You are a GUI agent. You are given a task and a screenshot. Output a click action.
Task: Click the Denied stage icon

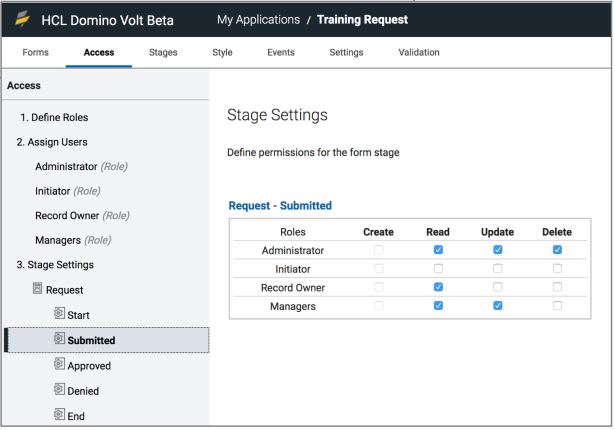pyautogui.click(x=59, y=389)
